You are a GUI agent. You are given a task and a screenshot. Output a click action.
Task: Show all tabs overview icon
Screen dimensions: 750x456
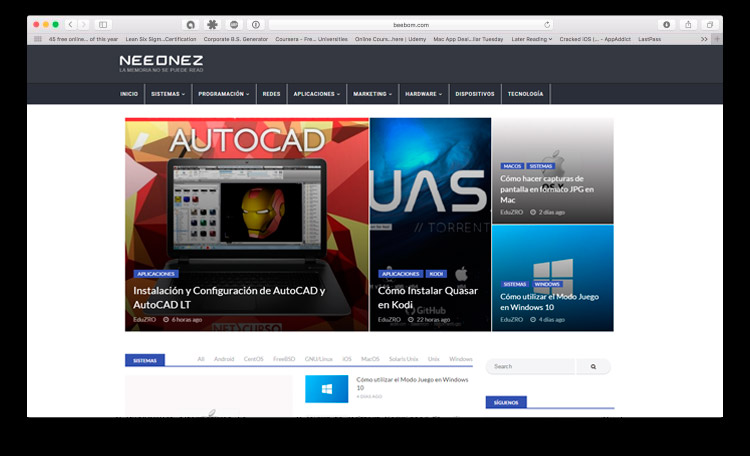(x=710, y=24)
